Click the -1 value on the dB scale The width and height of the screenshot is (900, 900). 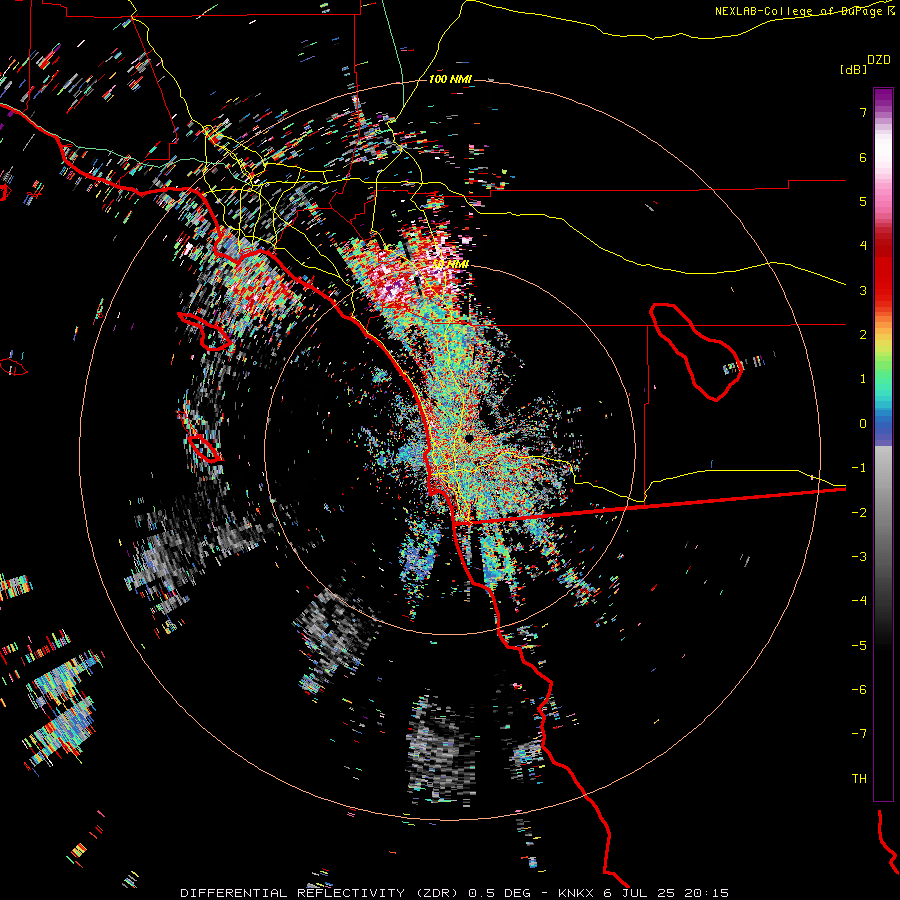coord(859,468)
